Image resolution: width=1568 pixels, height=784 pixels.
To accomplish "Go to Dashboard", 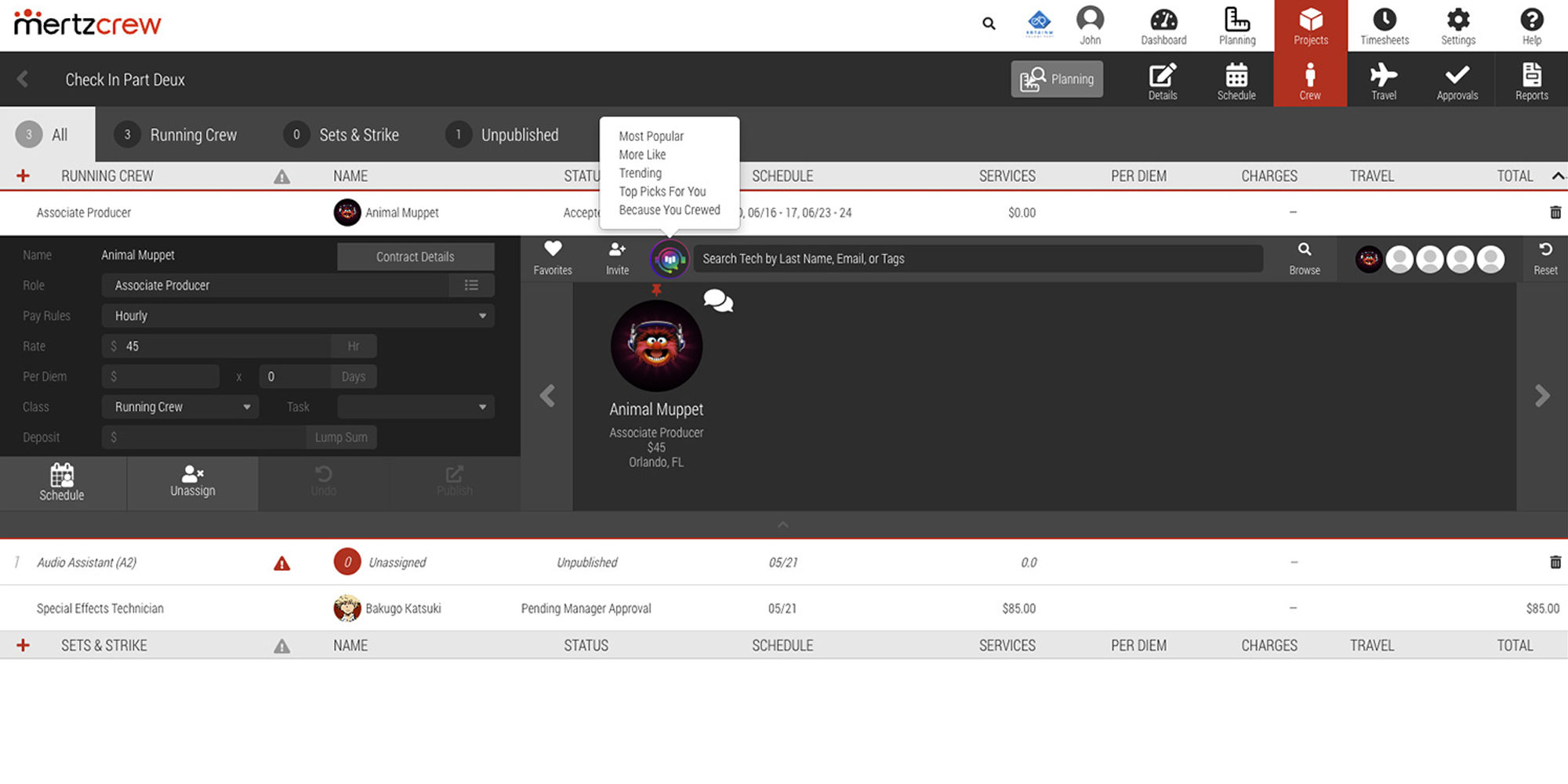I will pyautogui.click(x=1163, y=26).
